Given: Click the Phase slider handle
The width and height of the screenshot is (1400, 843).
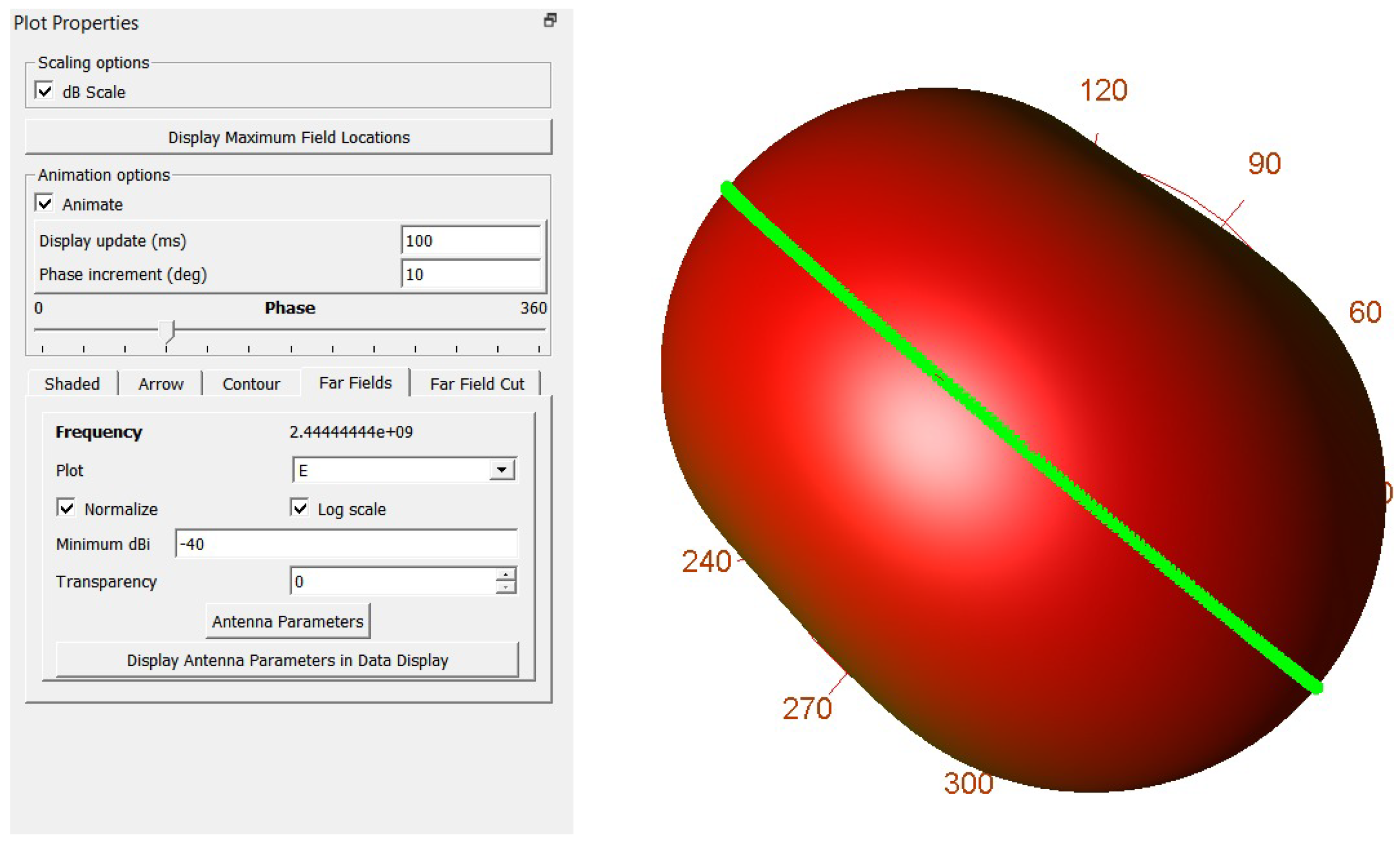Looking at the screenshot, I should click(x=166, y=330).
